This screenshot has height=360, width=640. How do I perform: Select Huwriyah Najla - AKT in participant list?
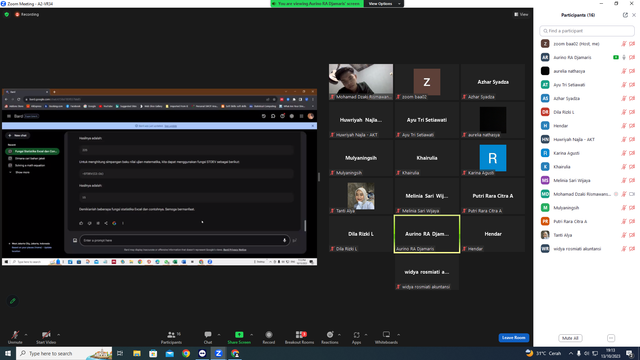point(587,140)
